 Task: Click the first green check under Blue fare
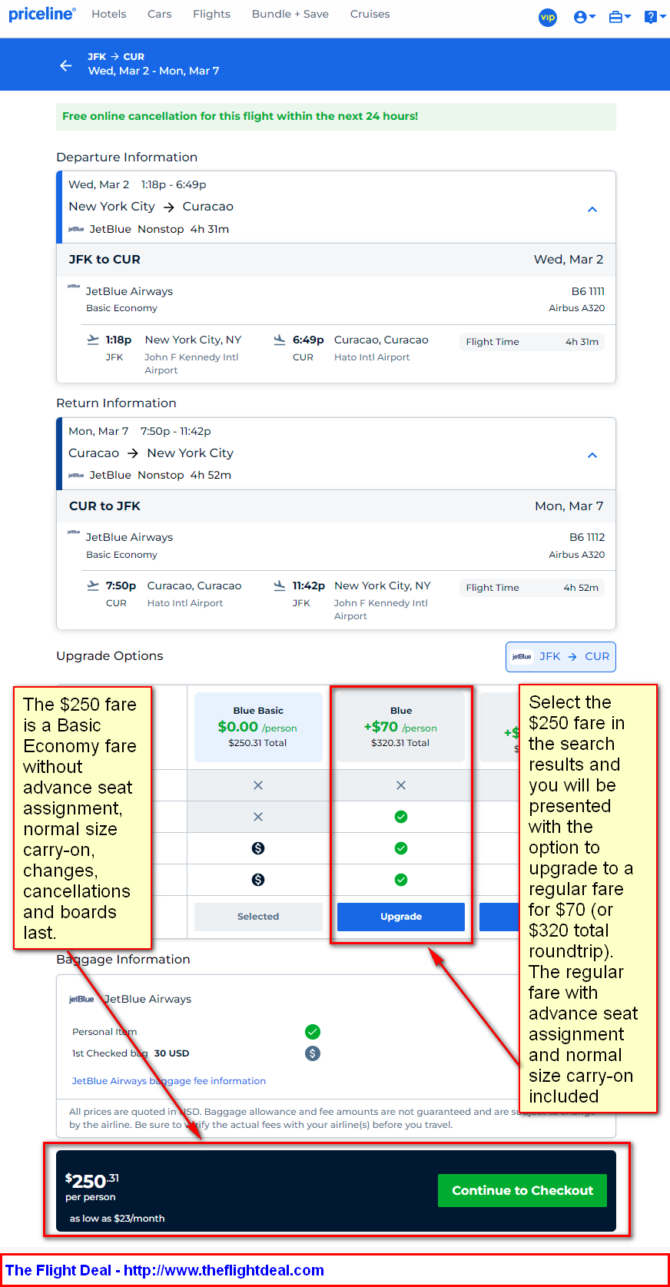[401, 817]
